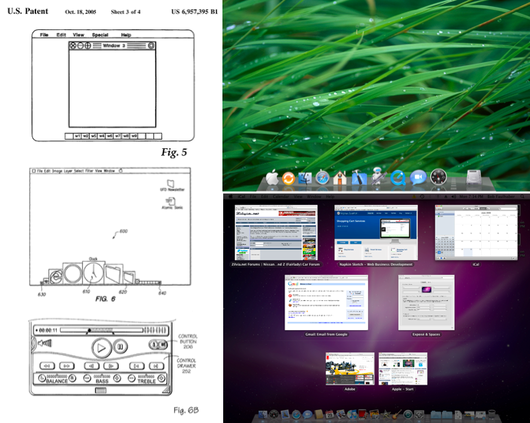Screen dimensions: 530x423
Task: Click the orange sync arrows dock icon
Action: [288, 179]
